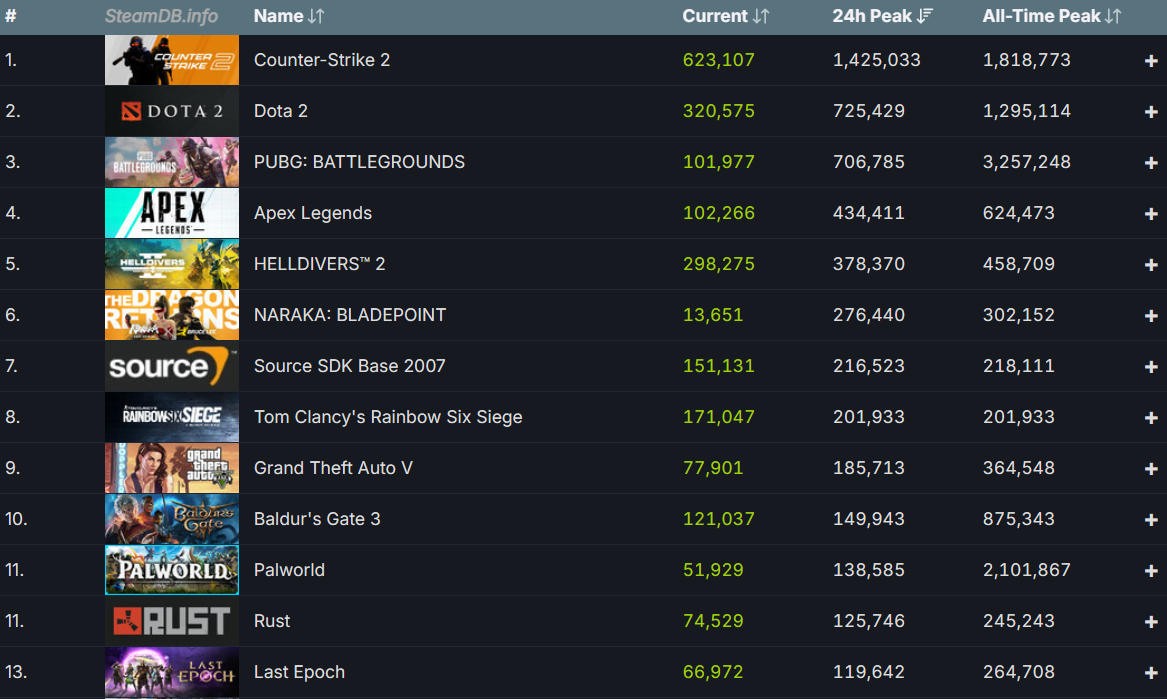Click the SteamDB.info header label
This screenshot has height=699, width=1167.
tap(162, 16)
